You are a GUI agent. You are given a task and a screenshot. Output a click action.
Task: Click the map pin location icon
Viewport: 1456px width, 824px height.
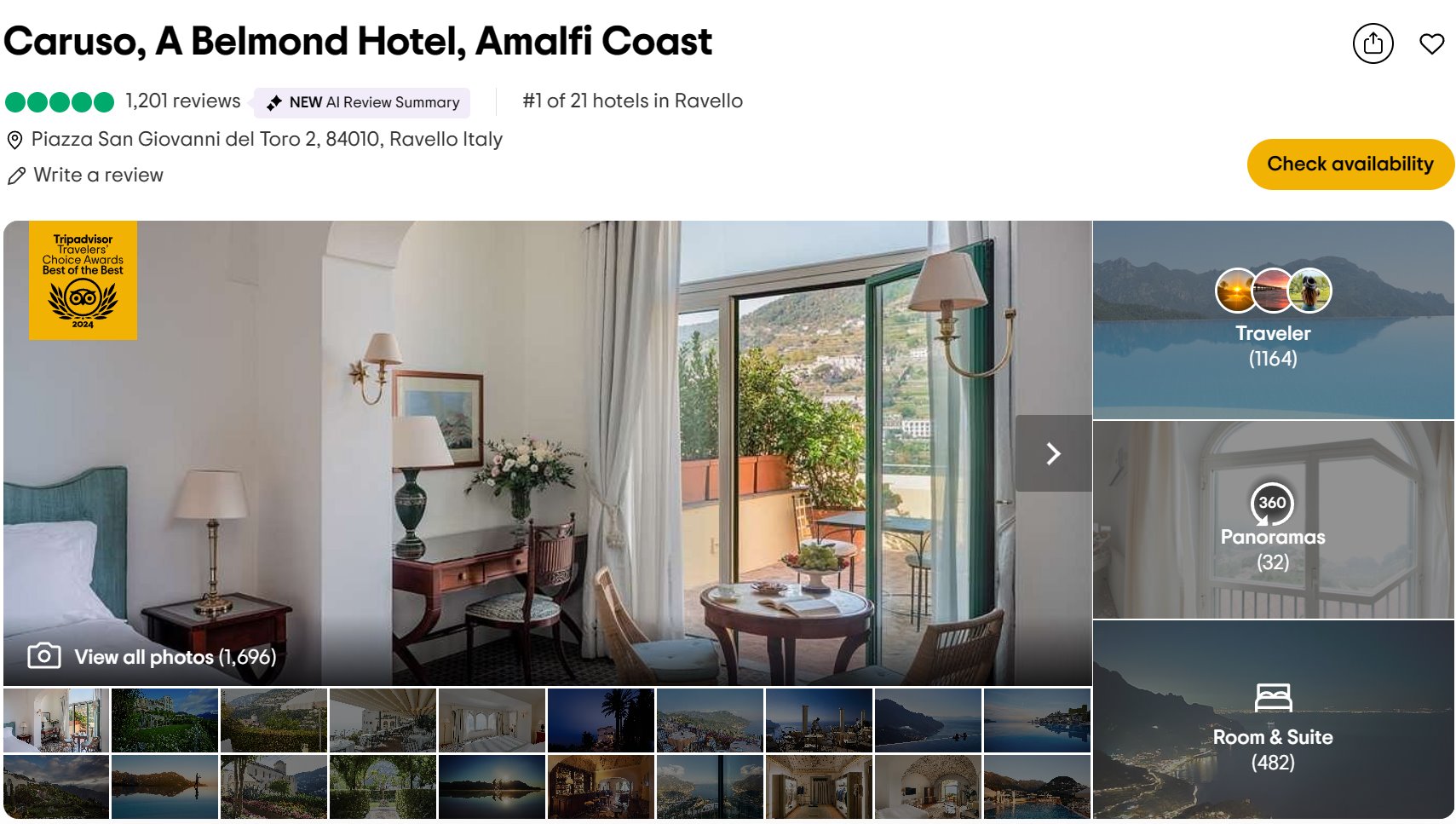pos(14,140)
